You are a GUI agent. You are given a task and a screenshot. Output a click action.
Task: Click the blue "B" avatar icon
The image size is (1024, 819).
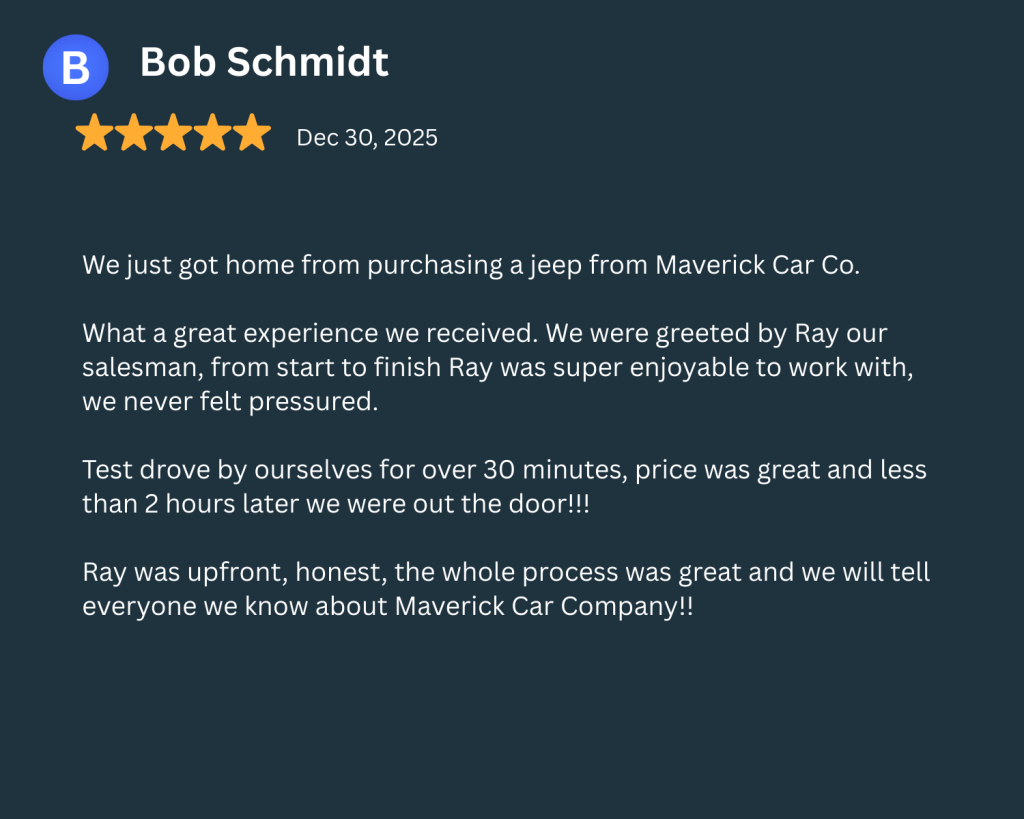coord(75,67)
